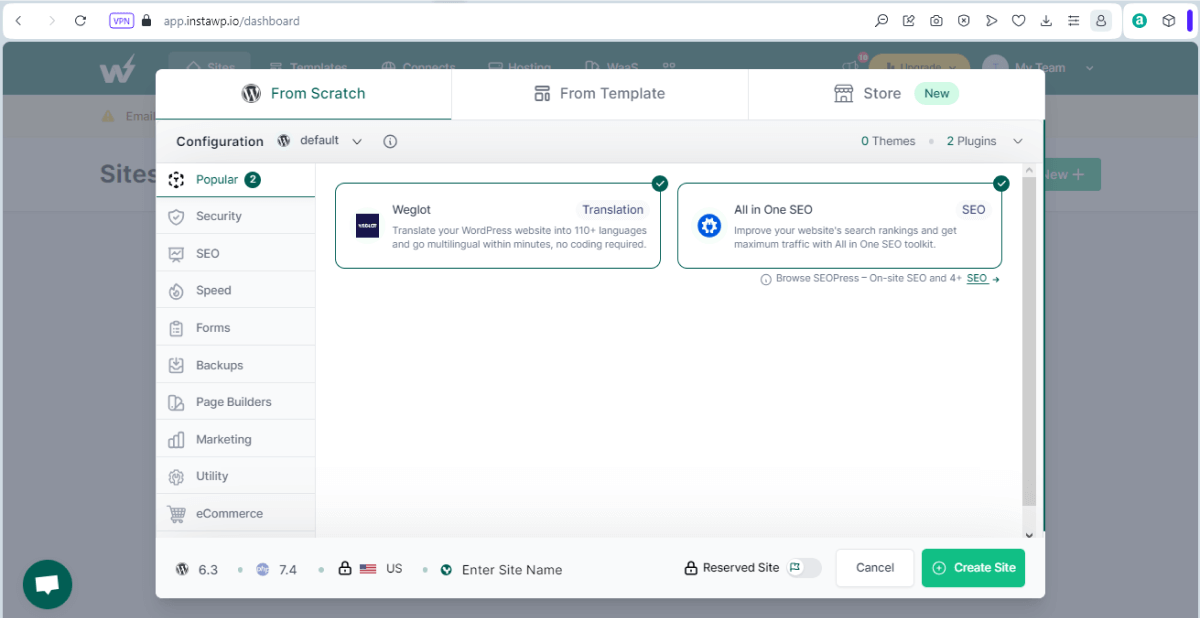The height and width of the screenshot is (618, 1200).
Task: Click the browser screenshot camera icon
Action: 936,20
